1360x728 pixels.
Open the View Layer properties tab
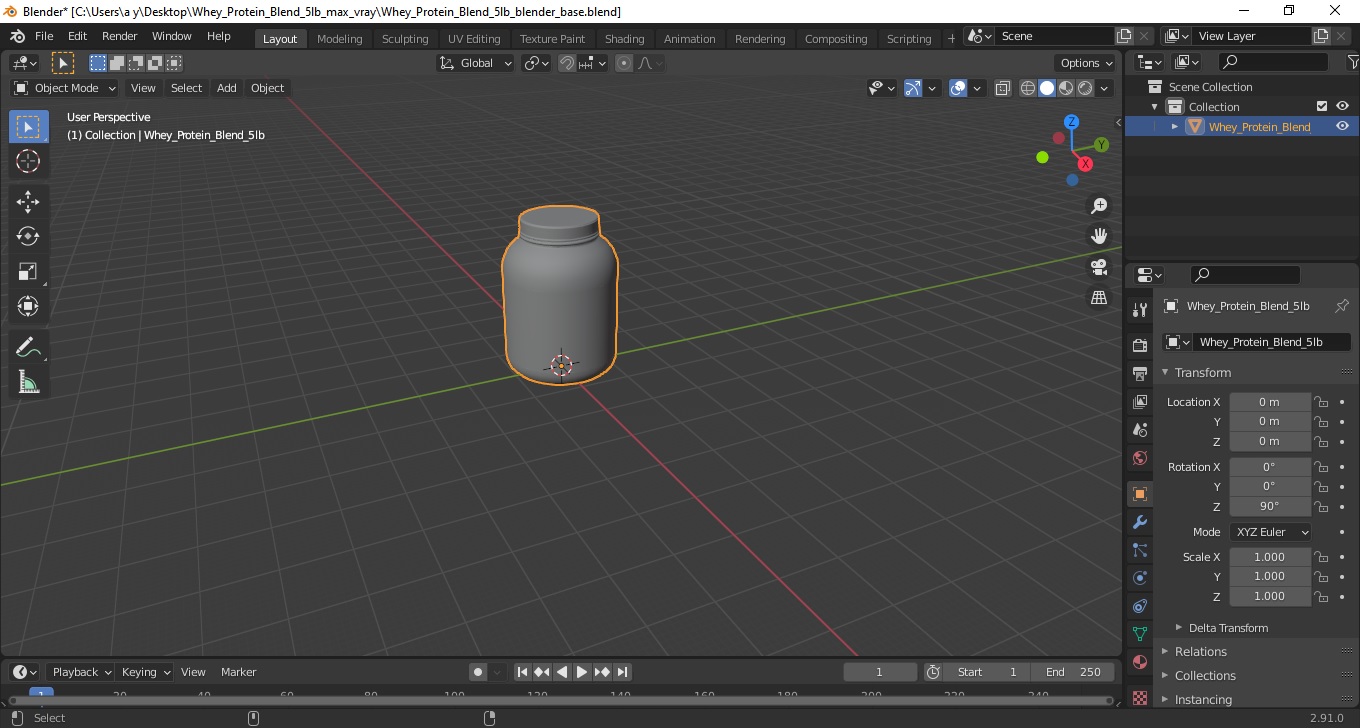click(x=1139, y=402)
